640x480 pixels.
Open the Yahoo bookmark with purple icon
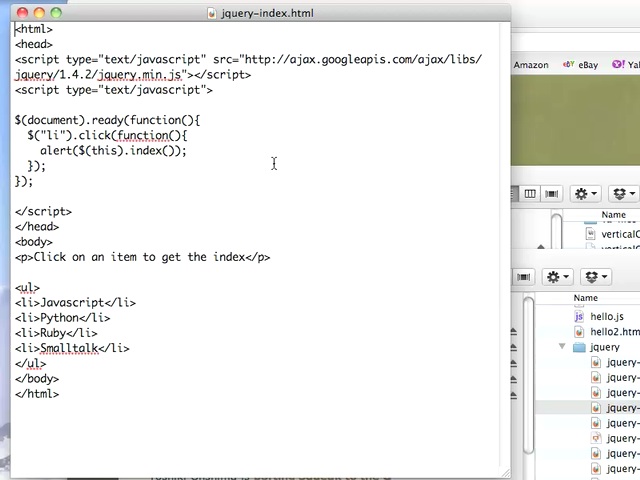(x=626, y=64)
